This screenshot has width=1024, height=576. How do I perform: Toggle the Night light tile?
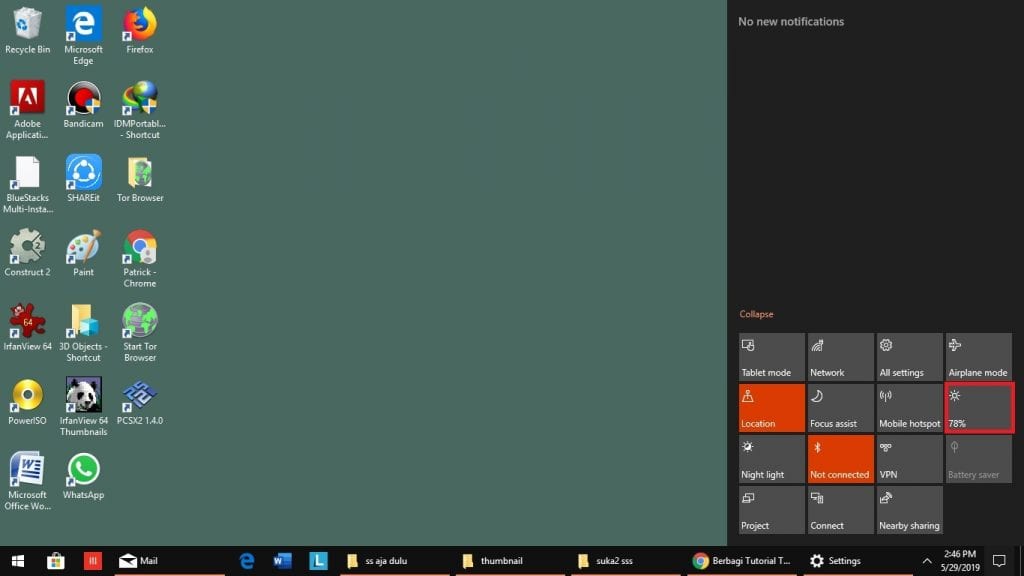click(772, 458)
